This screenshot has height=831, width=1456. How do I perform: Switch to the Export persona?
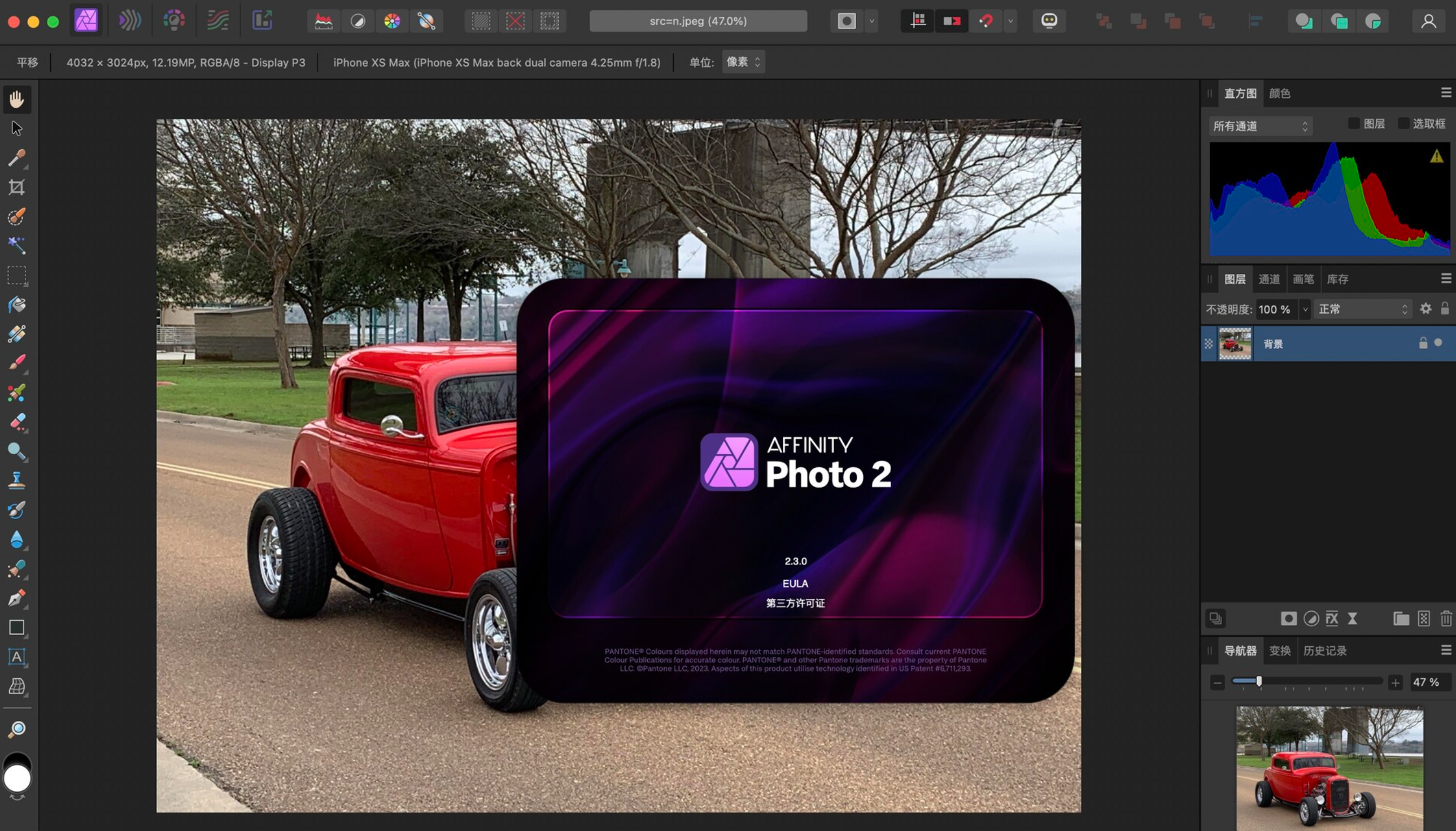coord(262,21)
